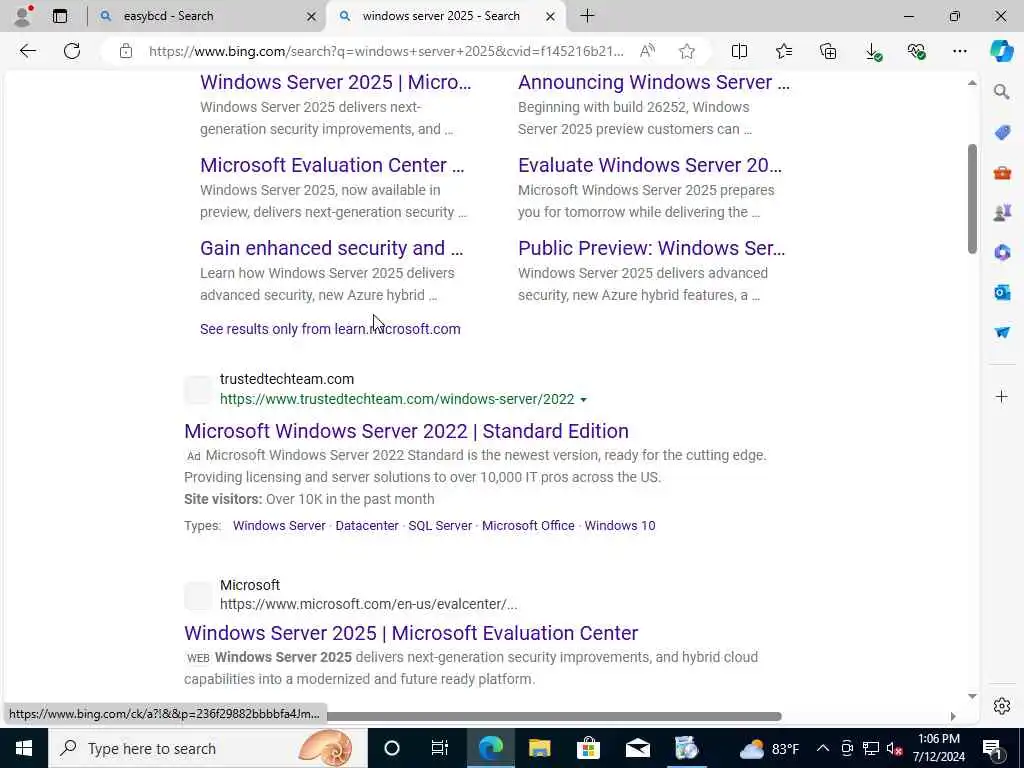1024x768 pixels.
Task: Open the Favorites list icon
Action: coord(784,51)
